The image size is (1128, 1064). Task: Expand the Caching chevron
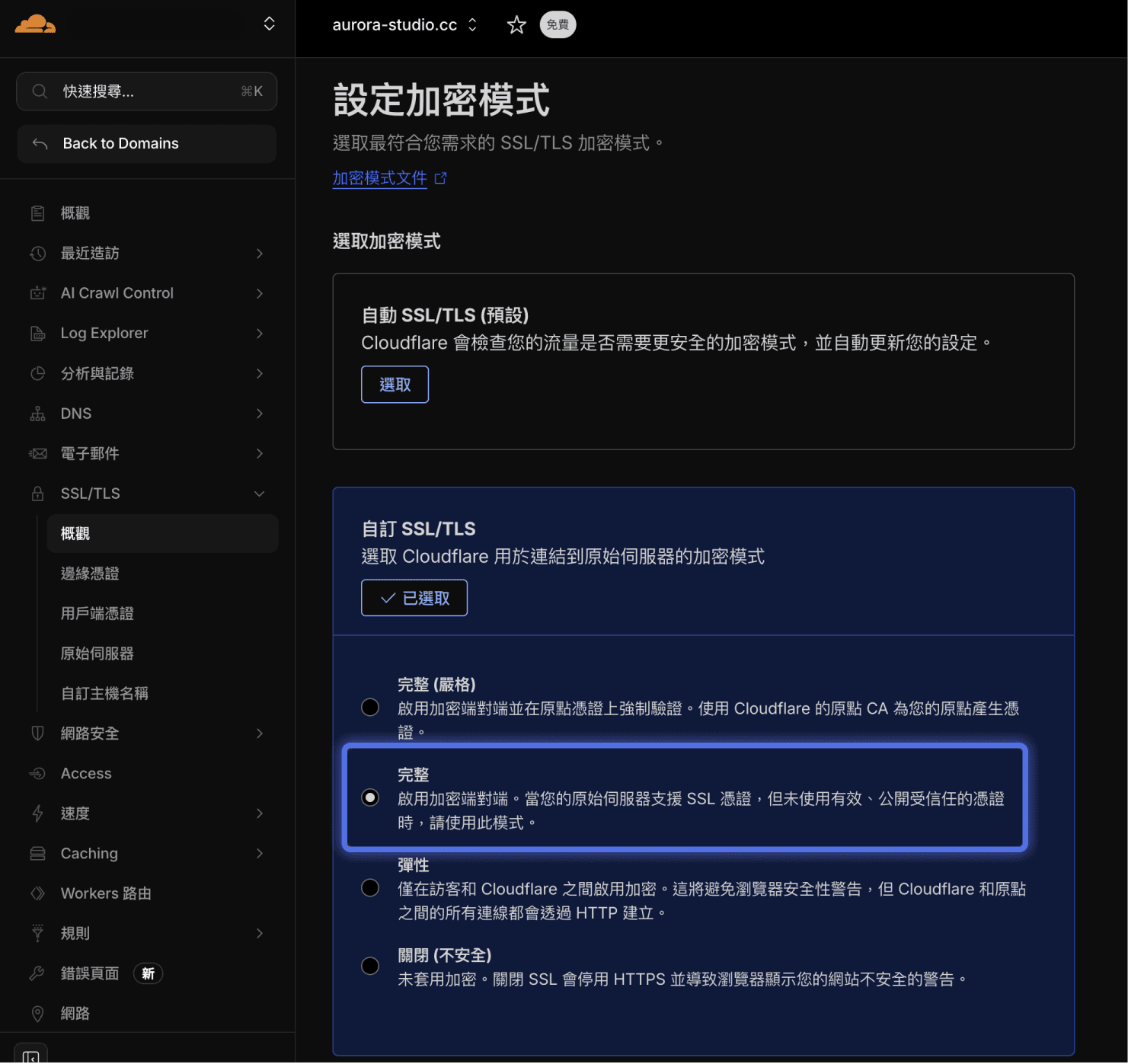[x=260, y=853]
